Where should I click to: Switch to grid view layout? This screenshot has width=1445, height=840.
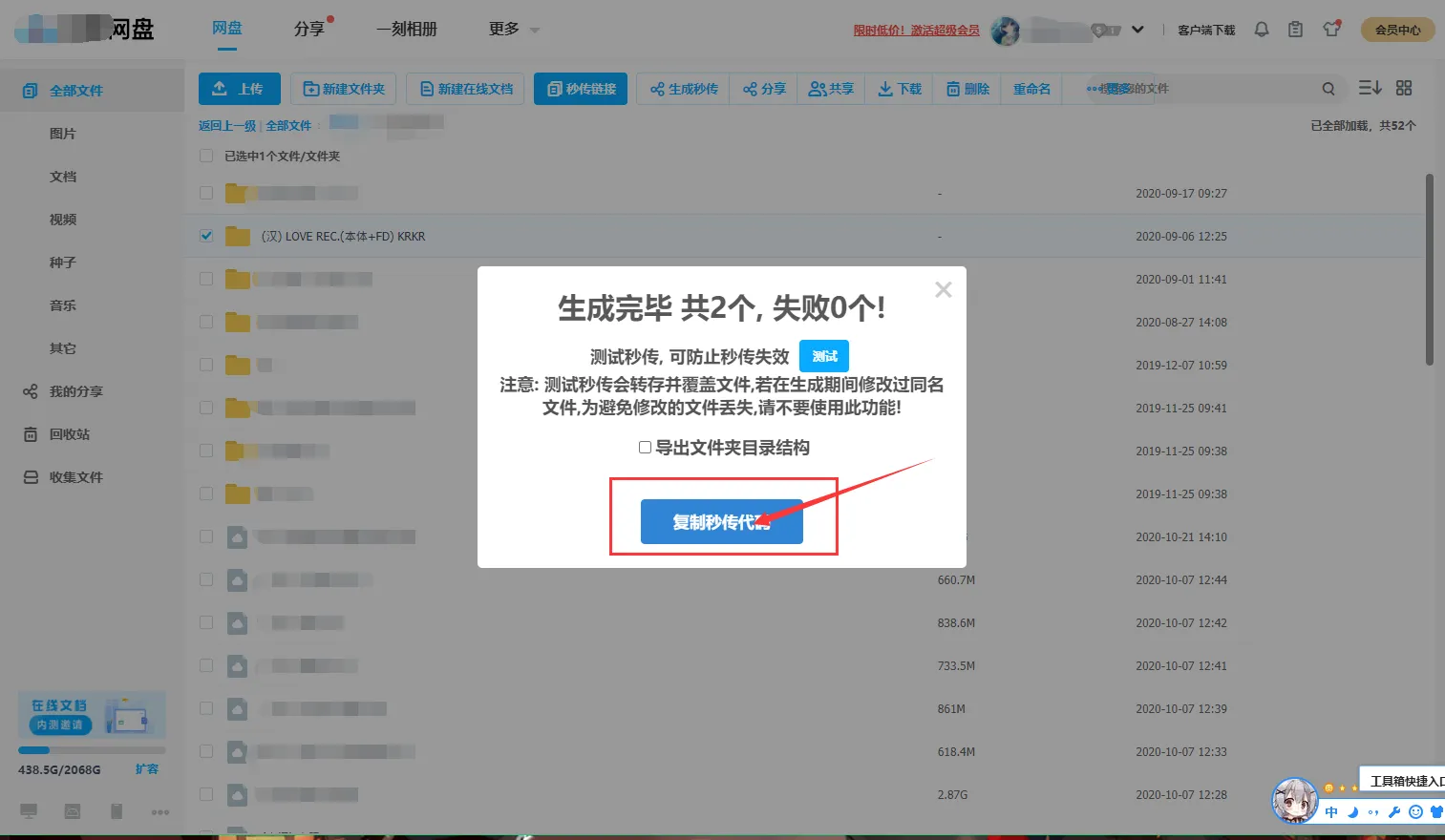pyautogui.click(x=1404, y=87)
